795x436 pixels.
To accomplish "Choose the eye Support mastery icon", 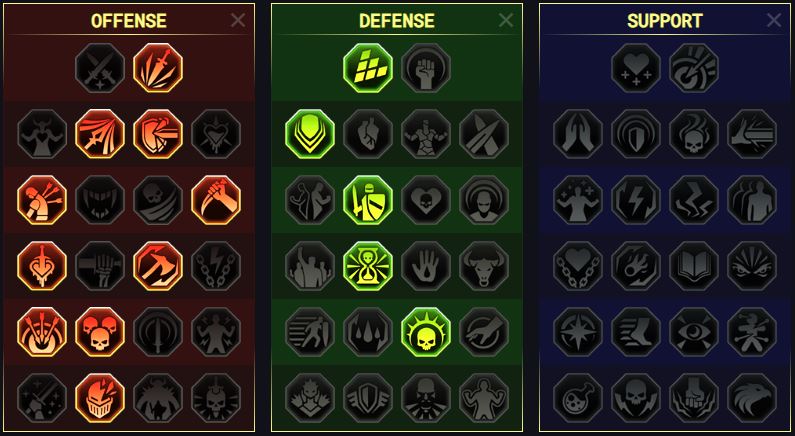I will [x=694, y=332].
